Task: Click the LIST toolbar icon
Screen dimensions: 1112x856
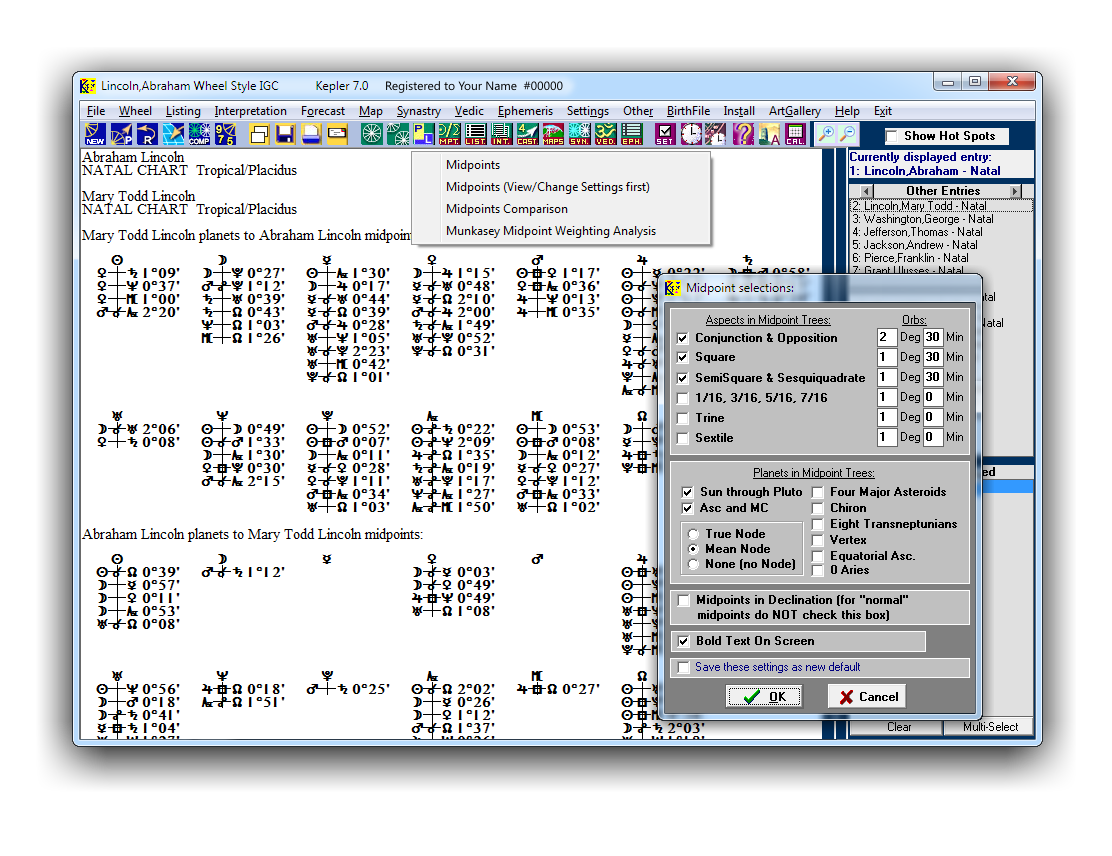Action: point(475,134)
